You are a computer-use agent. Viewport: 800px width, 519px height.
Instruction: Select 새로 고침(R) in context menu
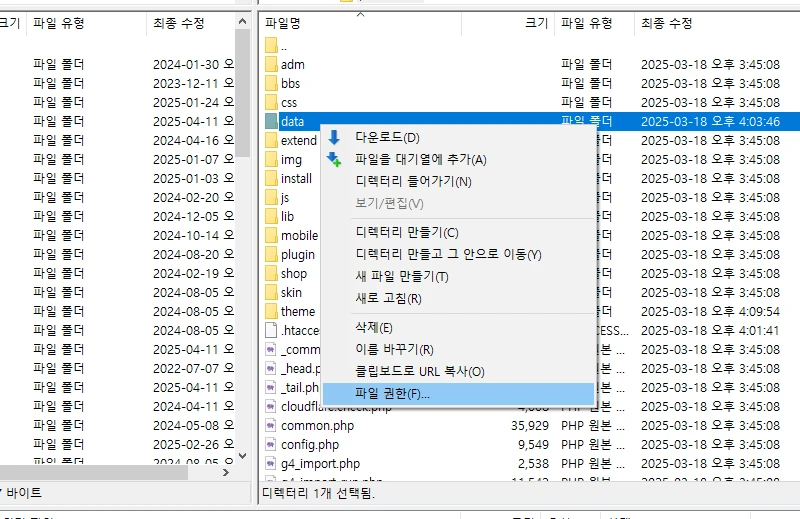[x=459, y=298]
